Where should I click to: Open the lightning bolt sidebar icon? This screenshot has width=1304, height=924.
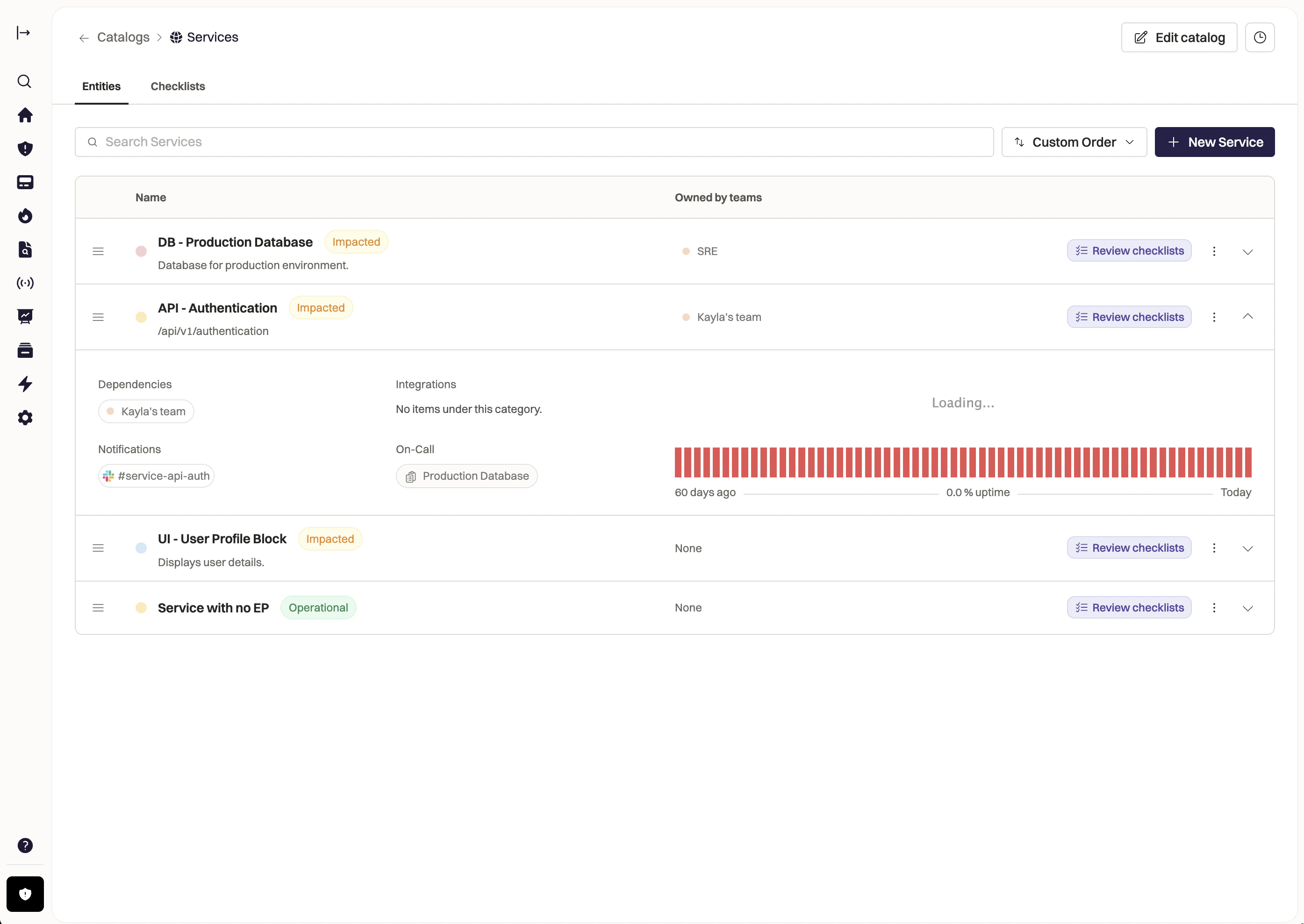[x=24, y=384]
